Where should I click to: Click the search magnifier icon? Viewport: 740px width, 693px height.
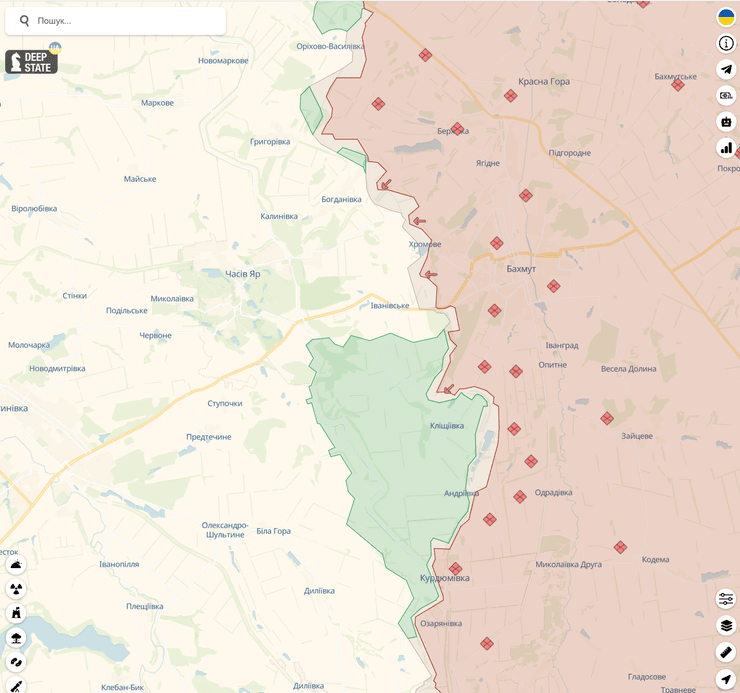[24, 20]
